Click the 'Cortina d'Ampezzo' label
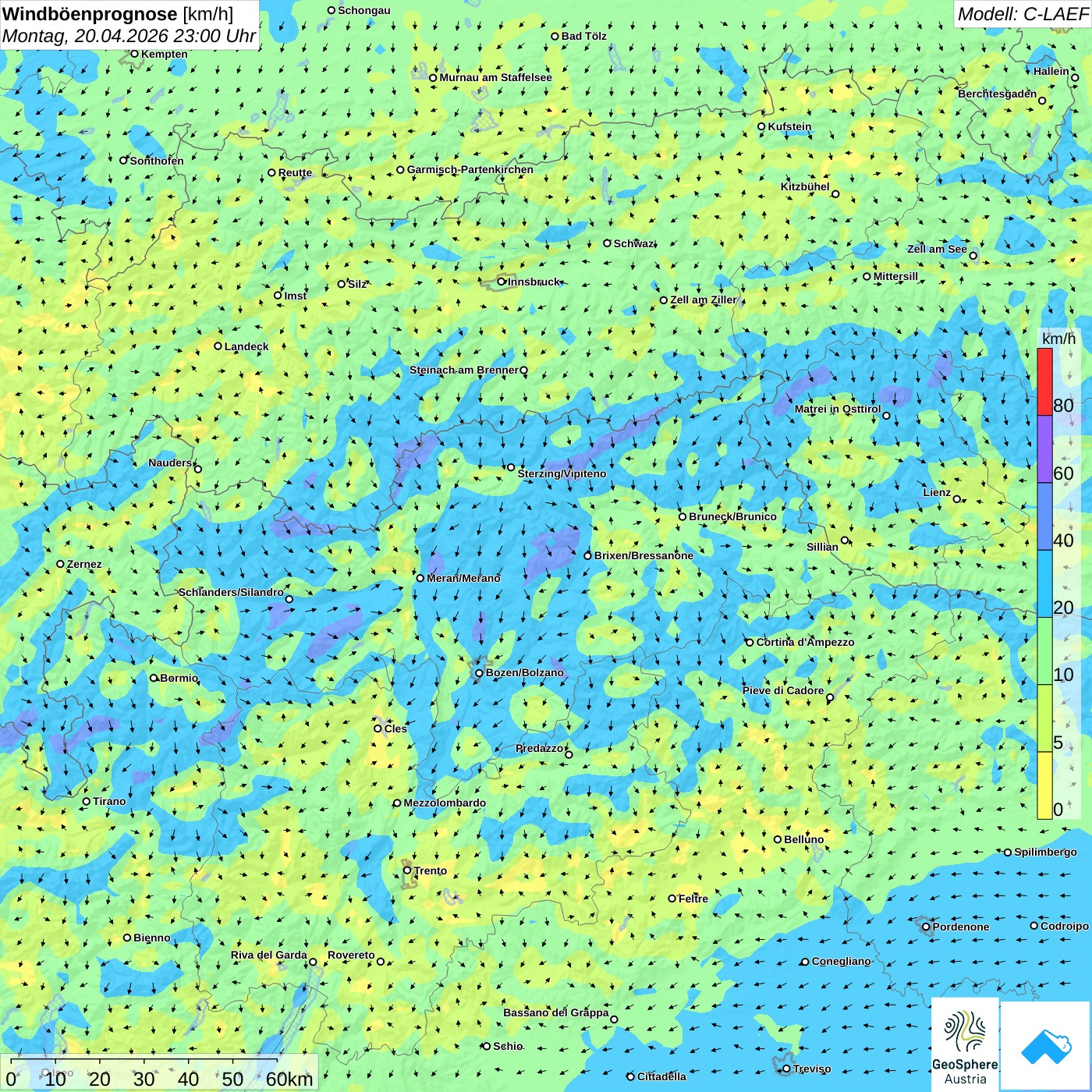This screenshot has width=1092, height=1092. [x=805, y=642]
